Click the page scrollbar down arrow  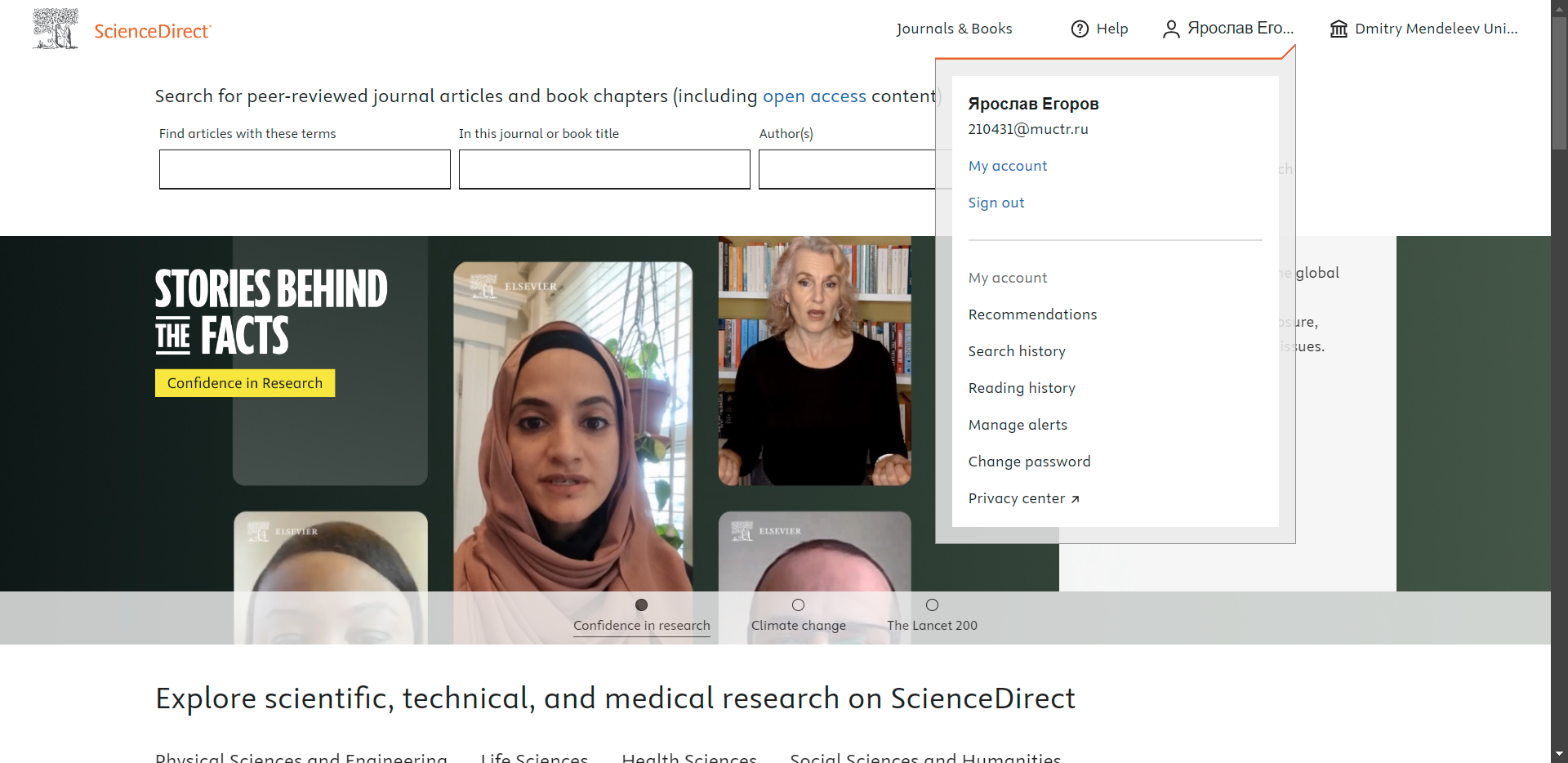(1559, 755)
